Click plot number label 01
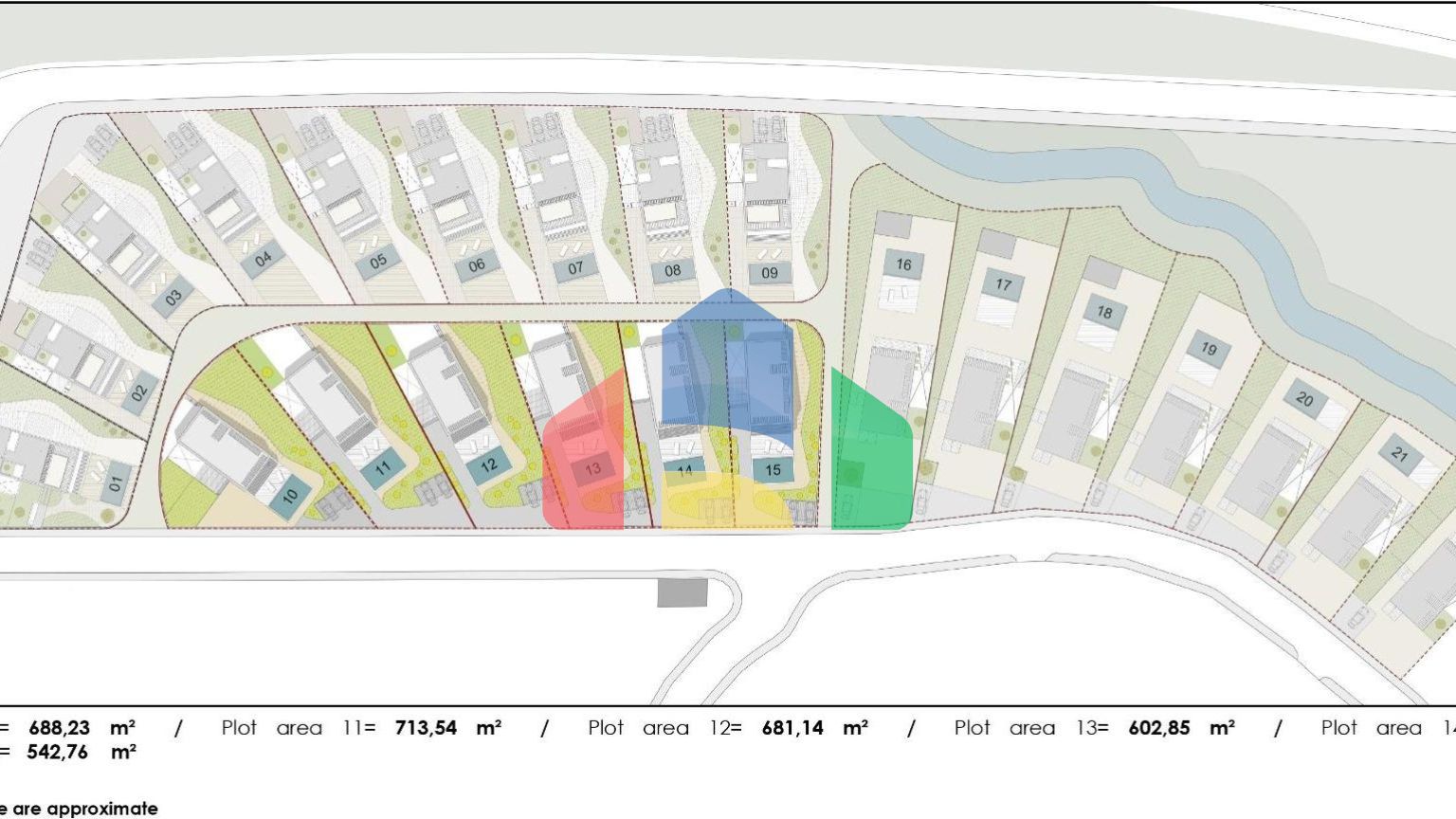The width and height of the screenshot is (1456, 819). (116, 483)
